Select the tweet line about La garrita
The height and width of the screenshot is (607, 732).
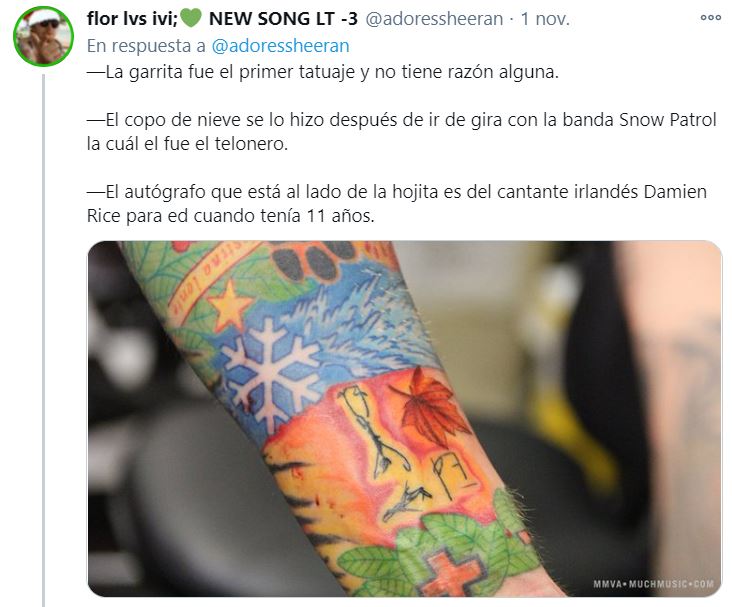(323, 72)
